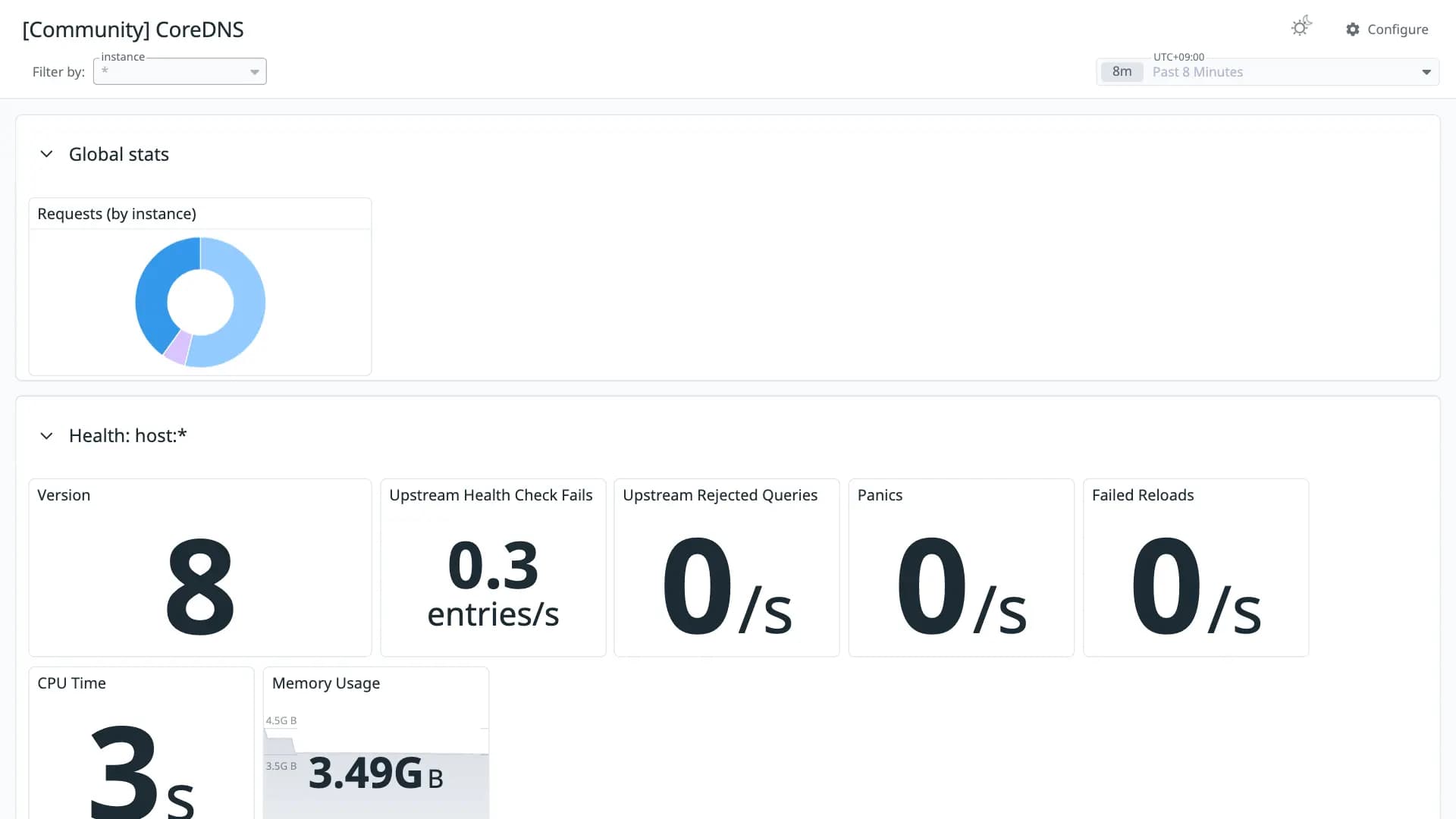Viewport: 1456px width, 819px height.
Task: Click the Configure label
Action: click(1398, 30)
